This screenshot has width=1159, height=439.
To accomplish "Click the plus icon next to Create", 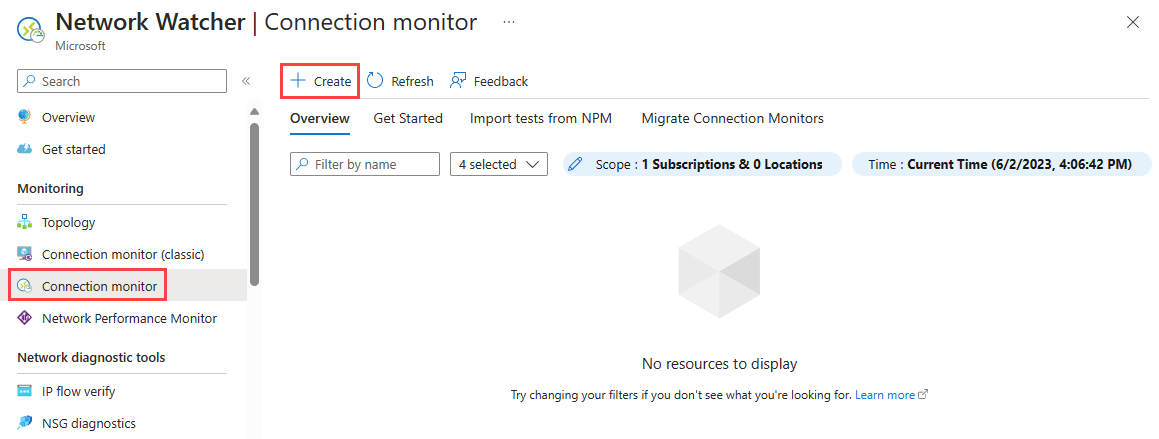I will click(x=298, y=81).
